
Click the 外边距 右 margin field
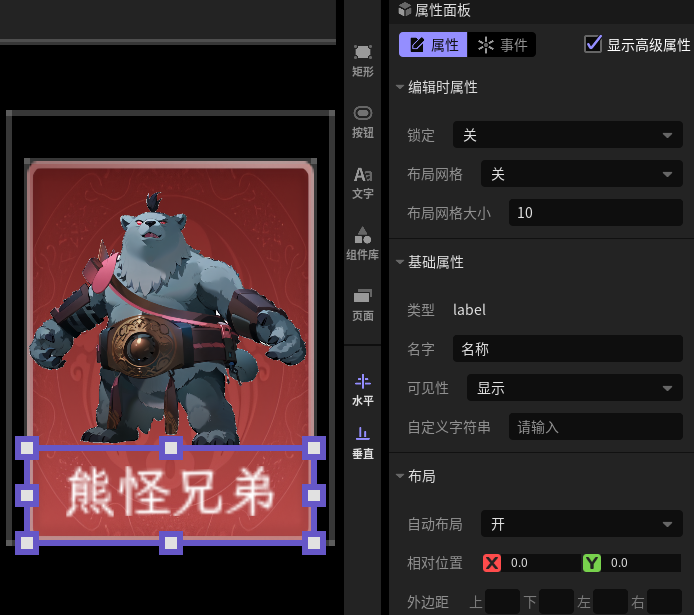(664, 602)
